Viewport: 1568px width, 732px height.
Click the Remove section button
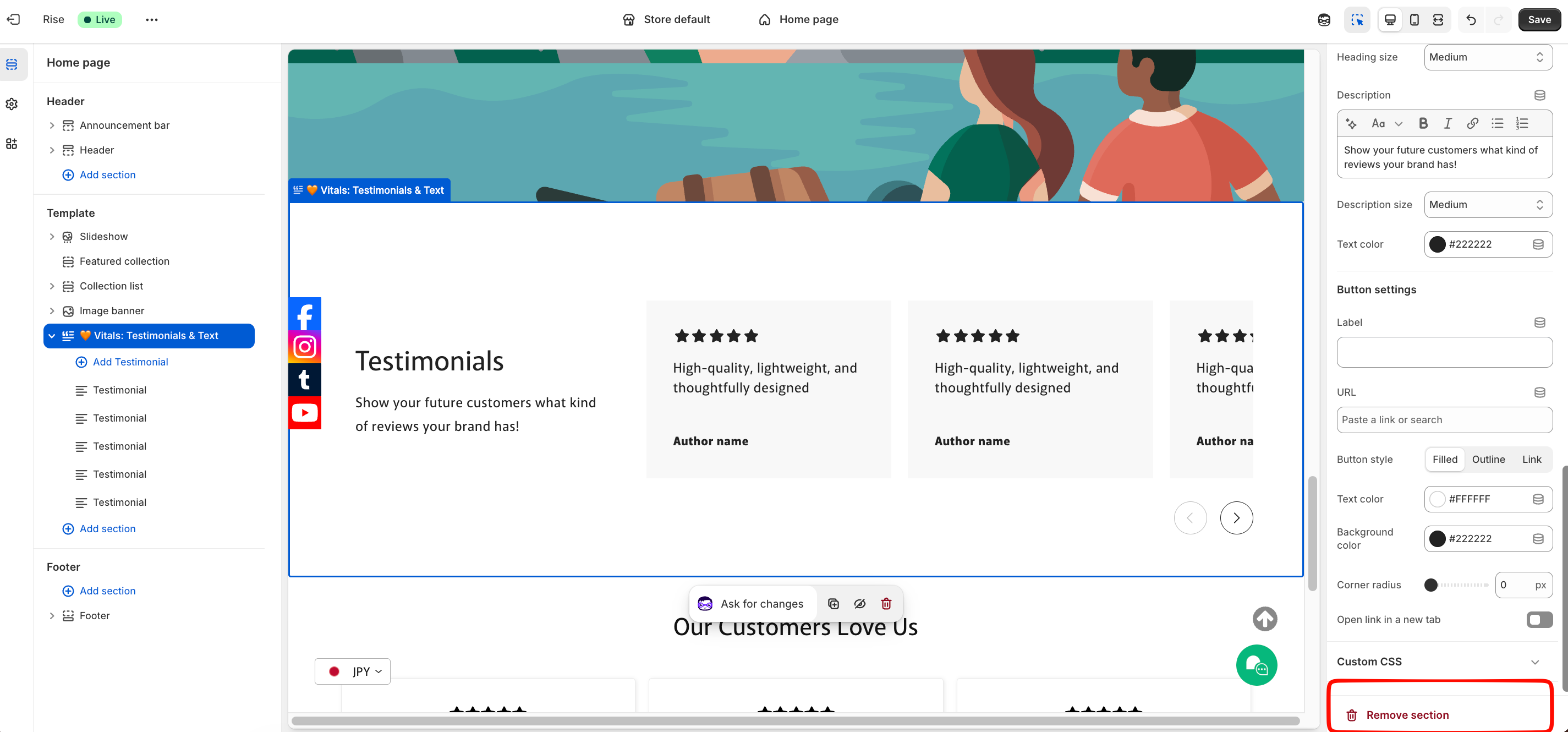coord(1407,715)
